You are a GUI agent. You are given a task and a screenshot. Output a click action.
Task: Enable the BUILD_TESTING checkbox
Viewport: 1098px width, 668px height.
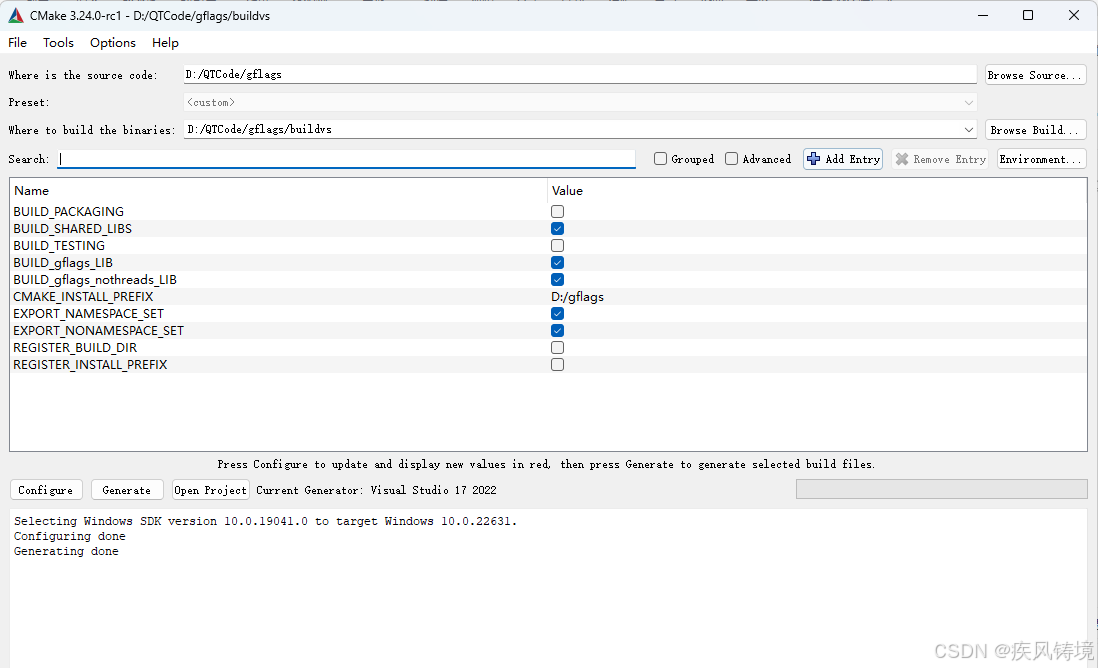pos(557,246)
